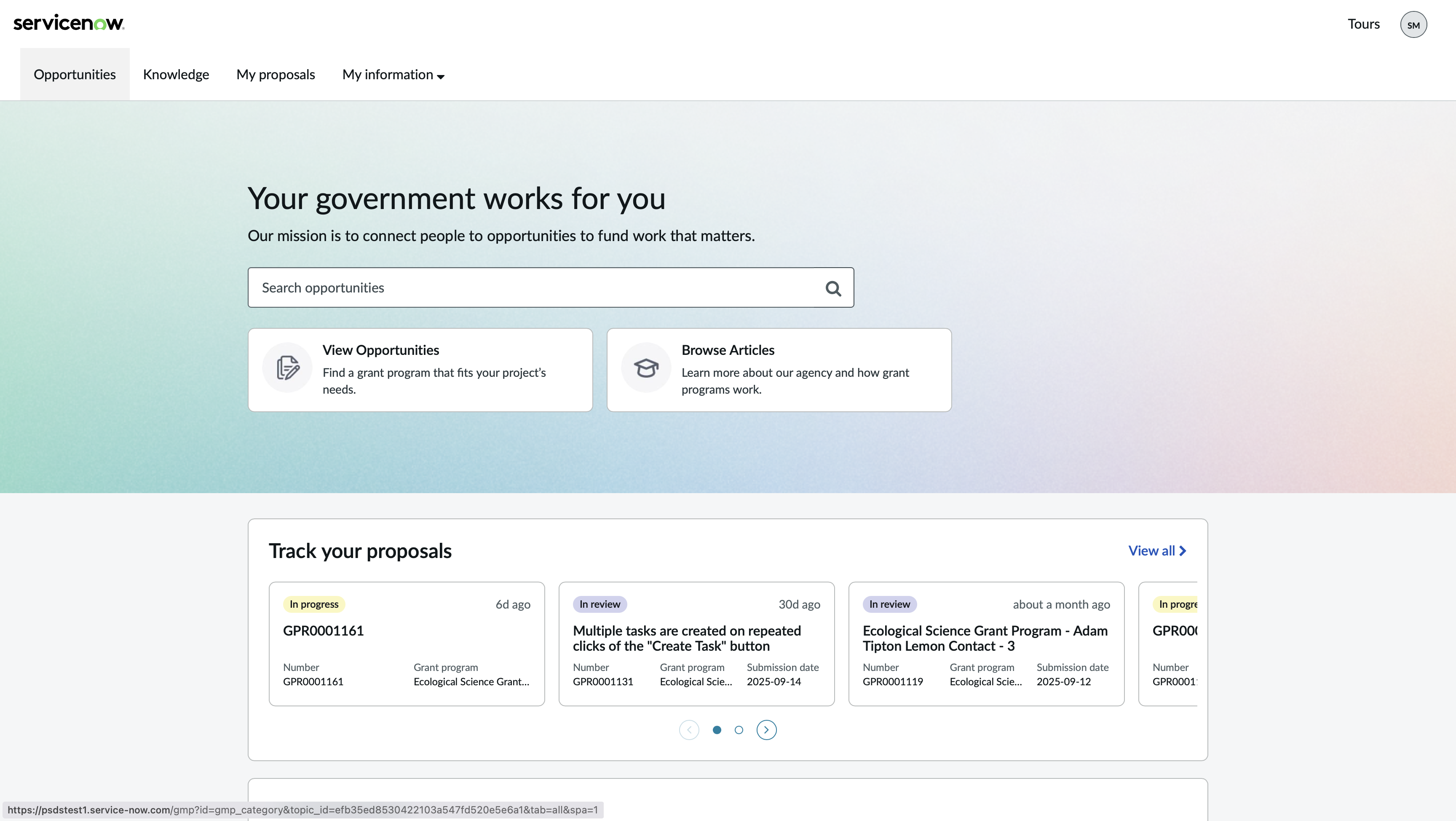Select second carousel page dot
The height and width of the screenshot is (821, 1456).
(739, 730)
